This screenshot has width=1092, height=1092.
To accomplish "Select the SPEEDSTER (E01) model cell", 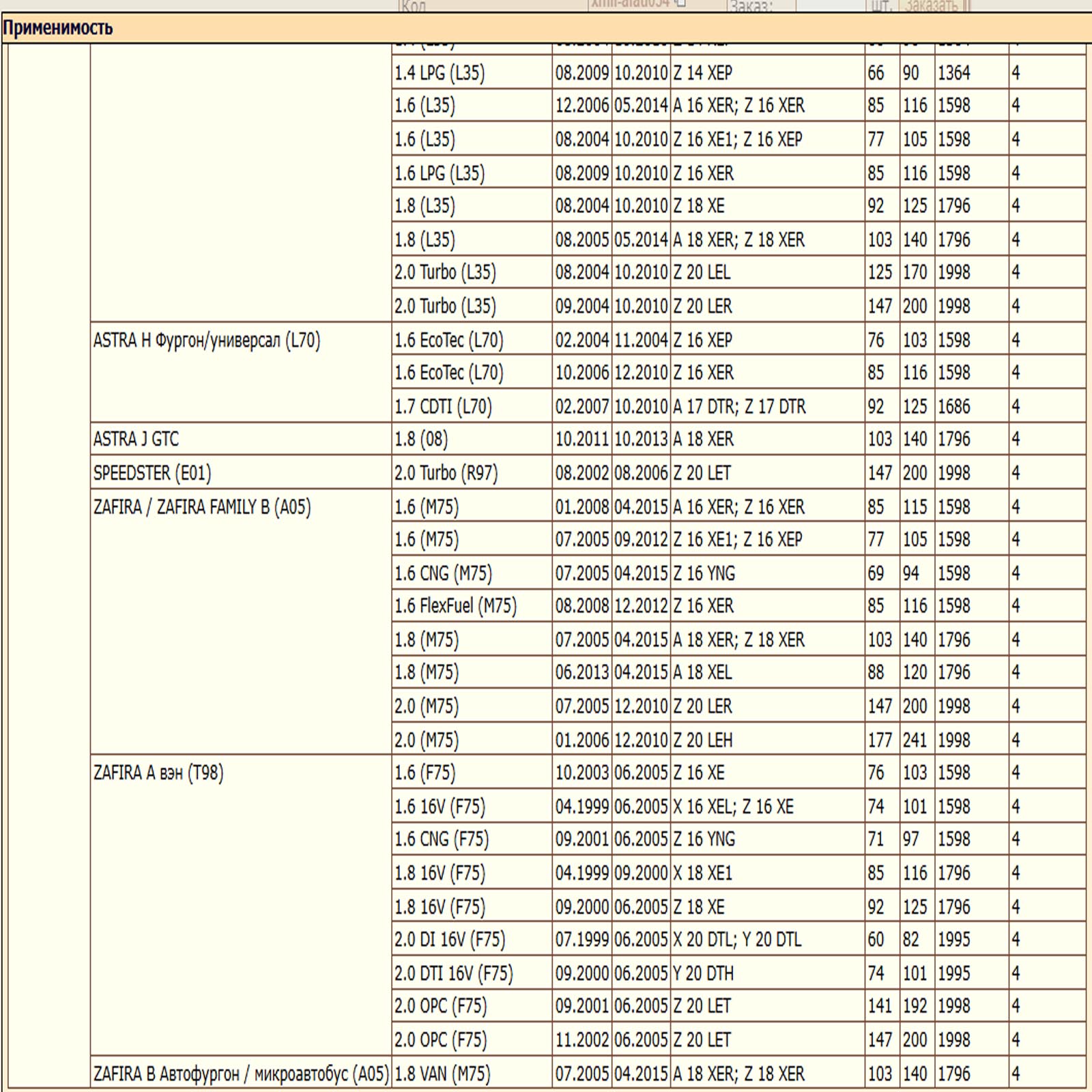I will (152, 472).
